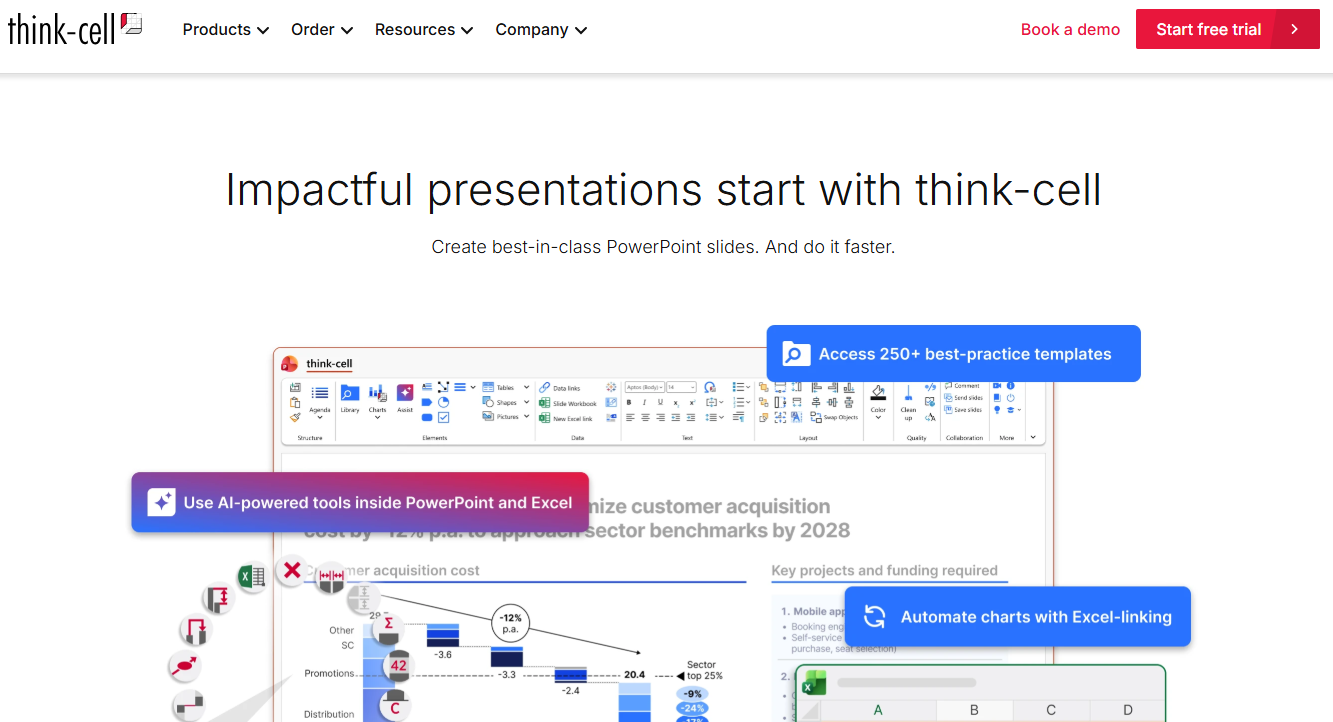
Task: Click the Excel icon in radial chart menu
Action: click(x=252, y=576)
